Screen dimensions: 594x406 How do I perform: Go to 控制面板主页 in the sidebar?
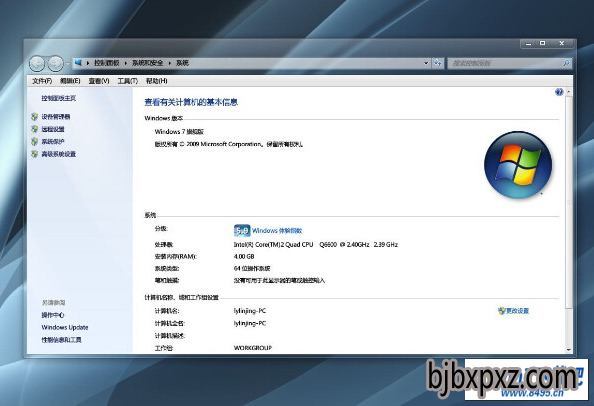pyautogui.click(x=59, y=98)
